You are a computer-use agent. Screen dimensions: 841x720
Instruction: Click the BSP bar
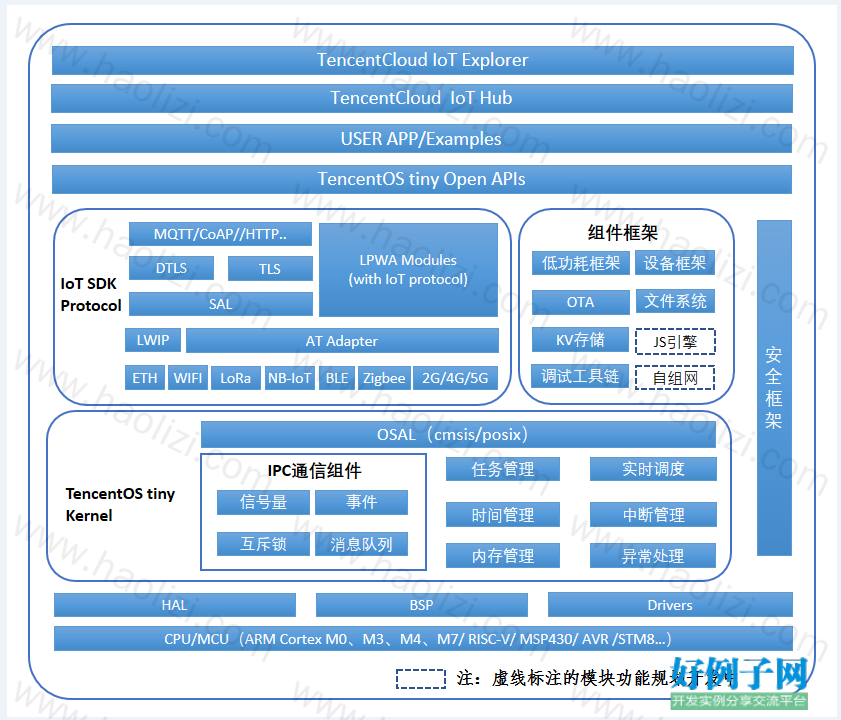422,605
